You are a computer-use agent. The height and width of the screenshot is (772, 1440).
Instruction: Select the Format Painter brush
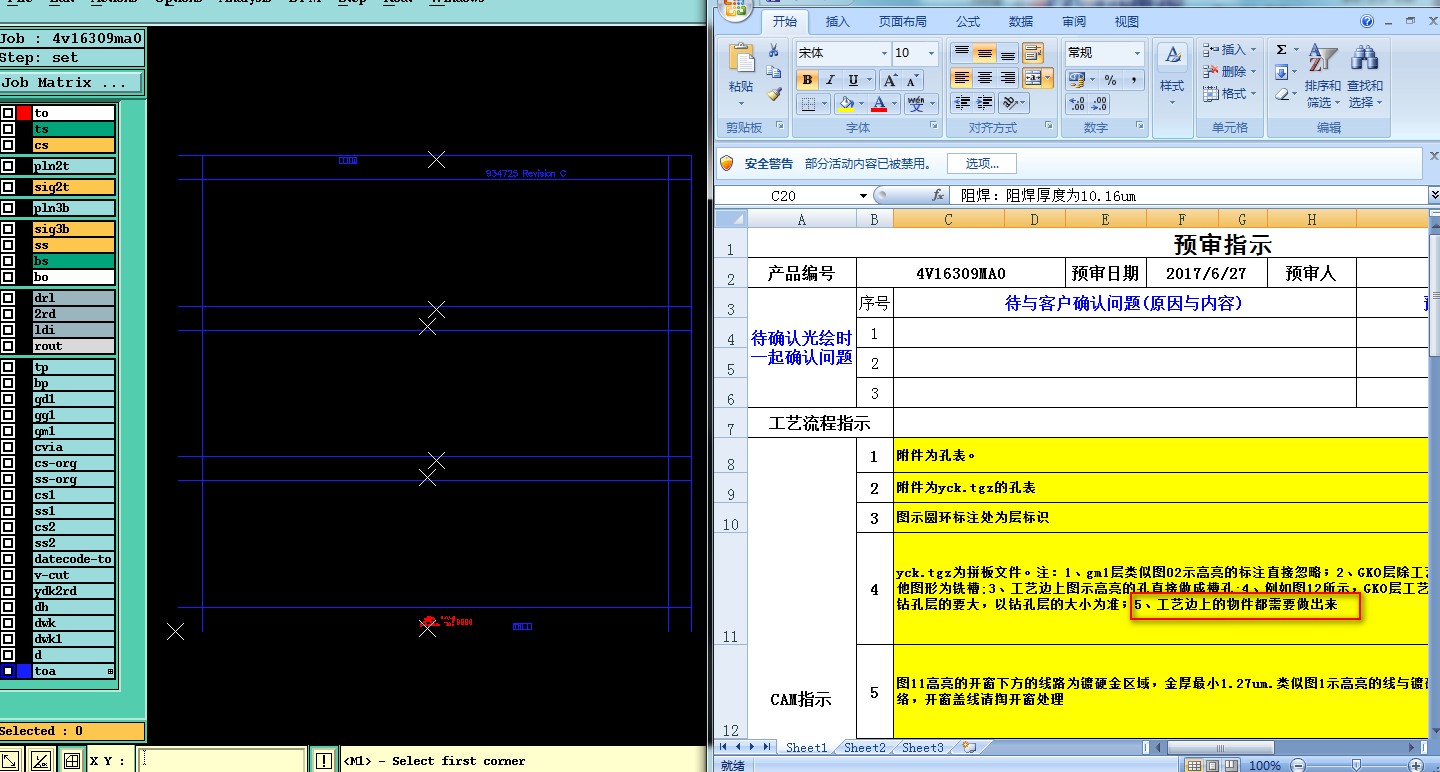(x=773, y=94)
